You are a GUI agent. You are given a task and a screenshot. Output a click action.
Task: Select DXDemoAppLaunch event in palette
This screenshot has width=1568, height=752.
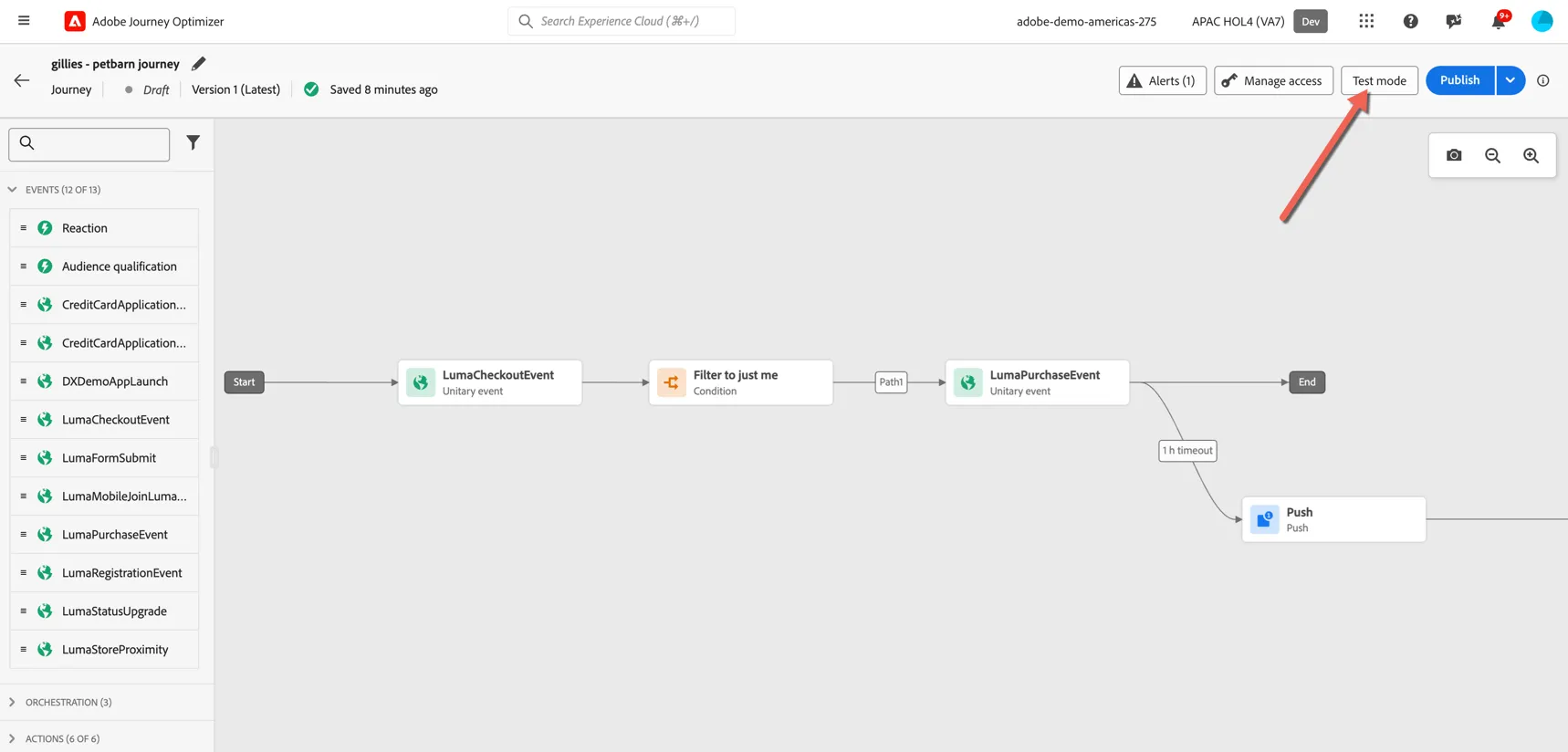click(x=104, y=381)
